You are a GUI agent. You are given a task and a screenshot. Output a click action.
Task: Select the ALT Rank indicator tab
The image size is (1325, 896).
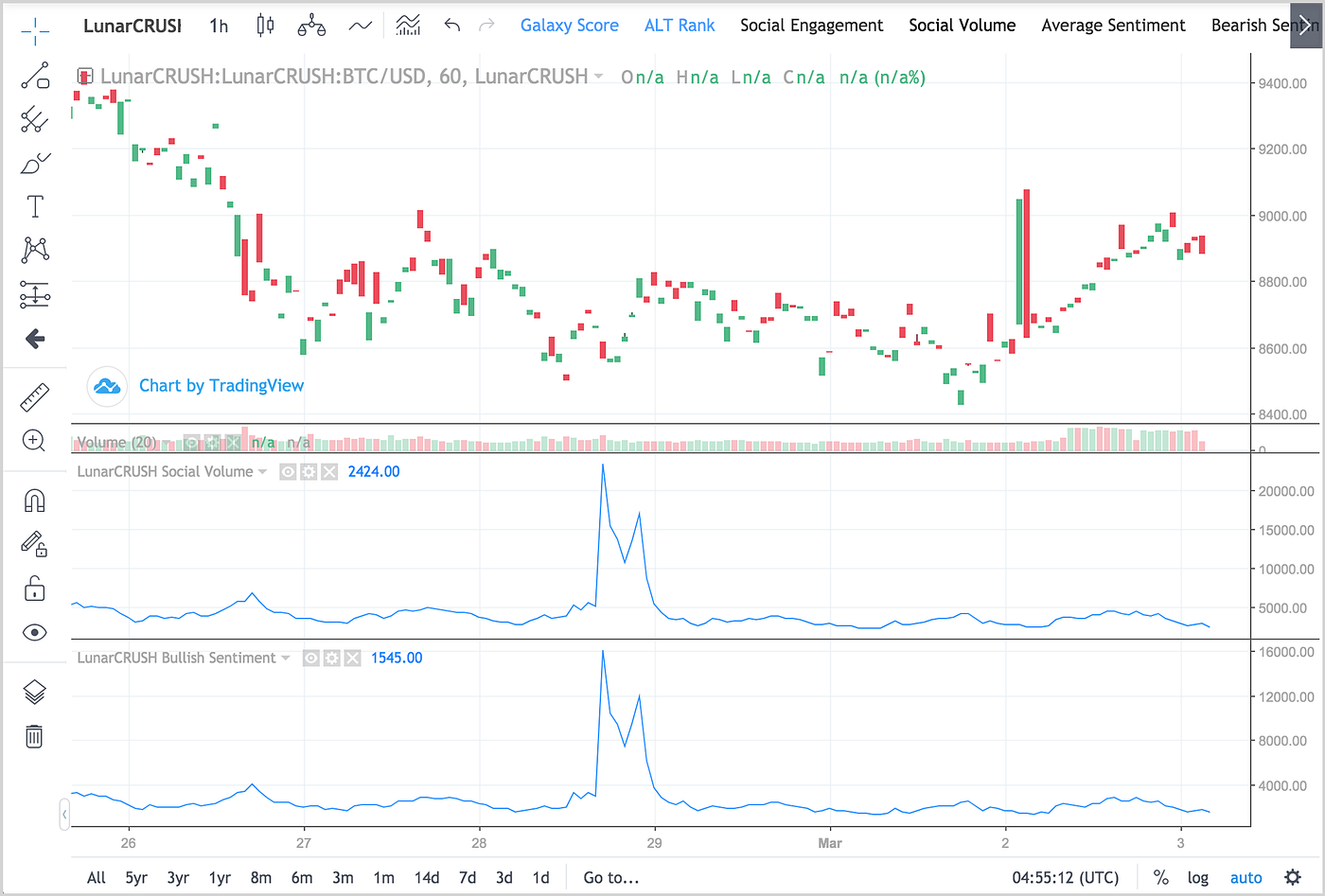click(680, 26)
